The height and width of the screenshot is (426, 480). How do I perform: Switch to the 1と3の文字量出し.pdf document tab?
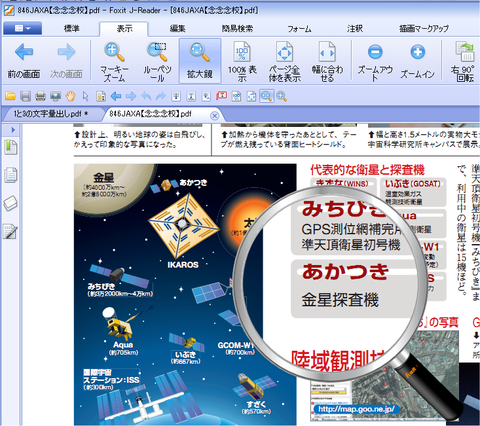(x=51, y=114)
